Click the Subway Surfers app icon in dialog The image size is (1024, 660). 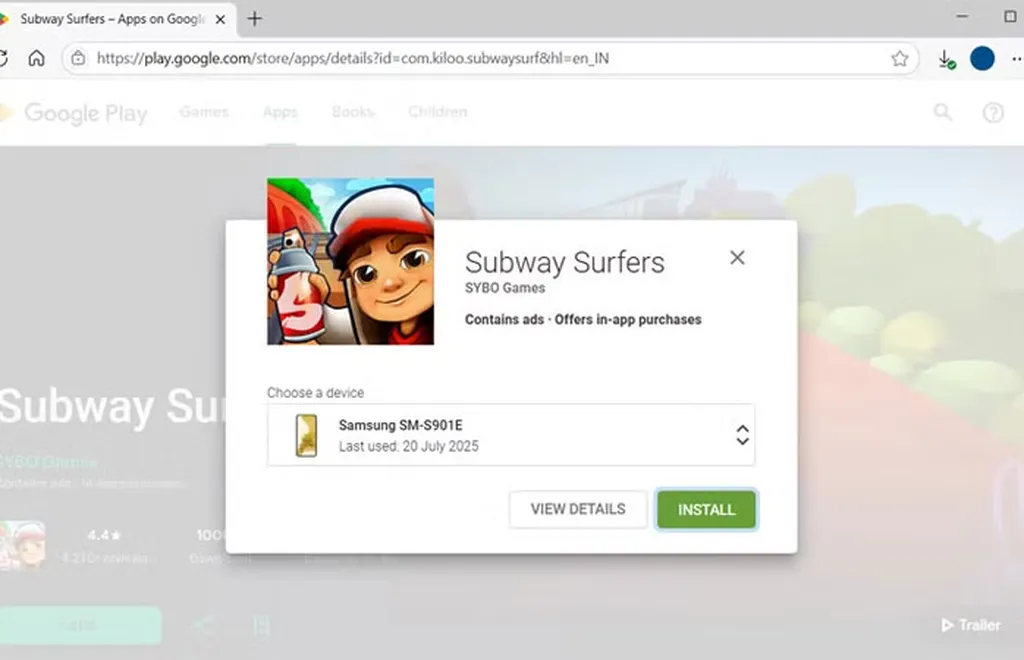click(x=351, y=261)
